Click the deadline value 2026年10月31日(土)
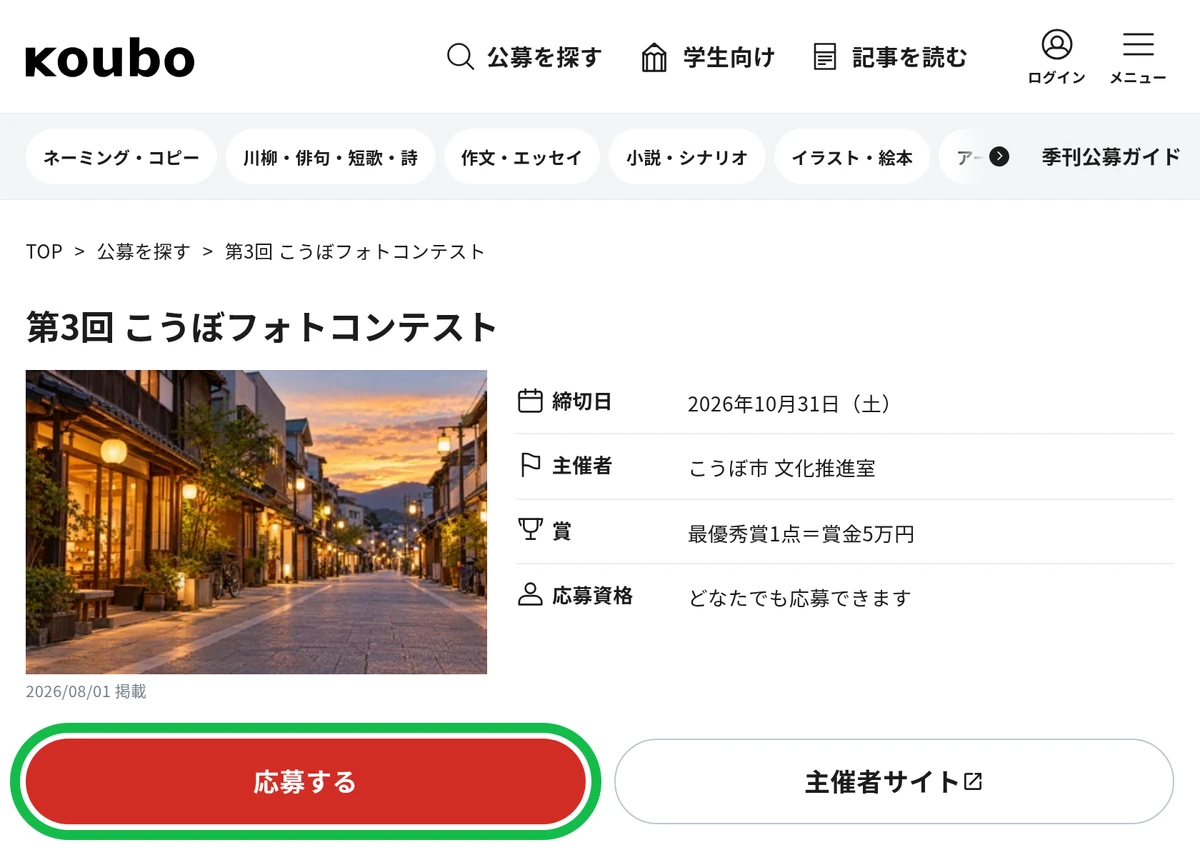The height and width of the screenshot is (860, 1200). 789,404
